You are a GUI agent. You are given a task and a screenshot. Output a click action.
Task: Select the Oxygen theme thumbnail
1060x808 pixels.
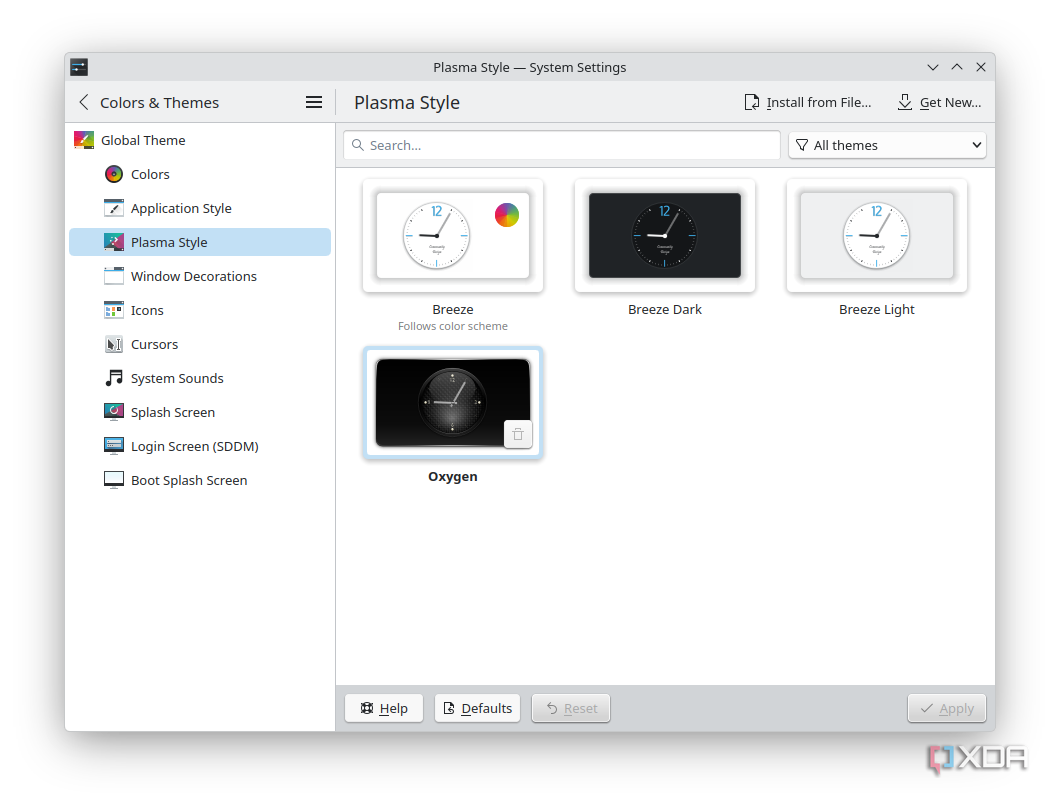point(452,402)
